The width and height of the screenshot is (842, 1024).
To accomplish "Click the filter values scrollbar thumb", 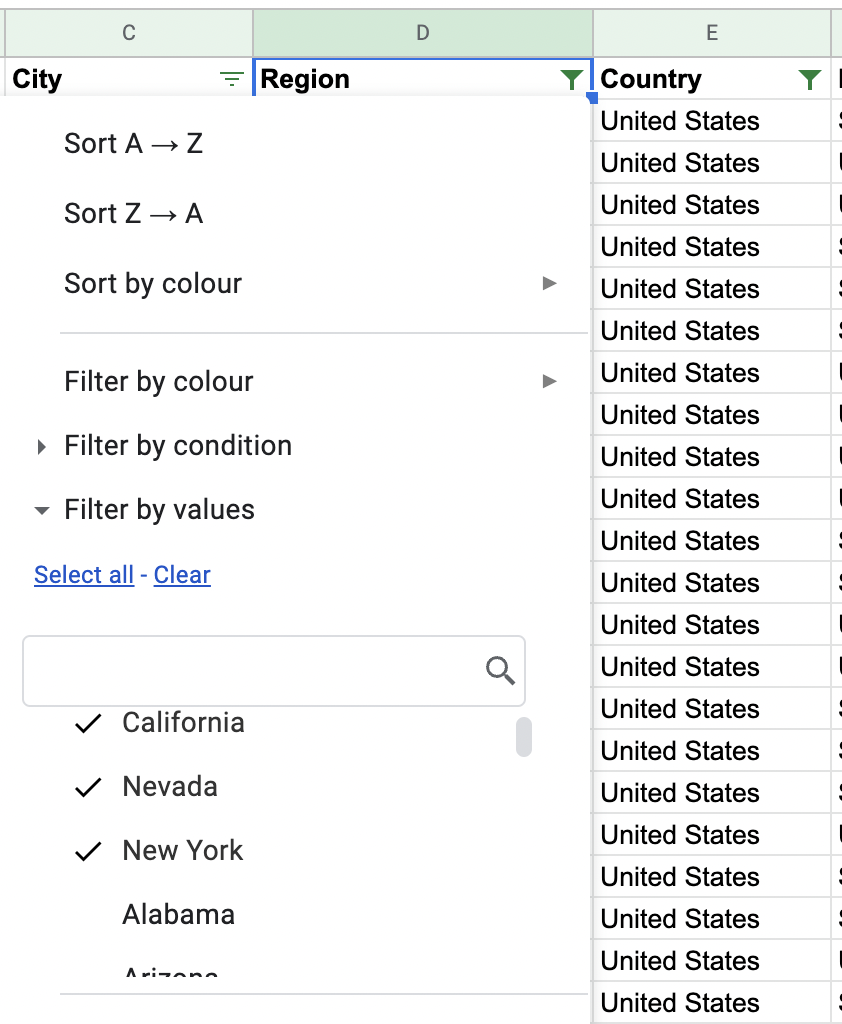I will 523,737.
